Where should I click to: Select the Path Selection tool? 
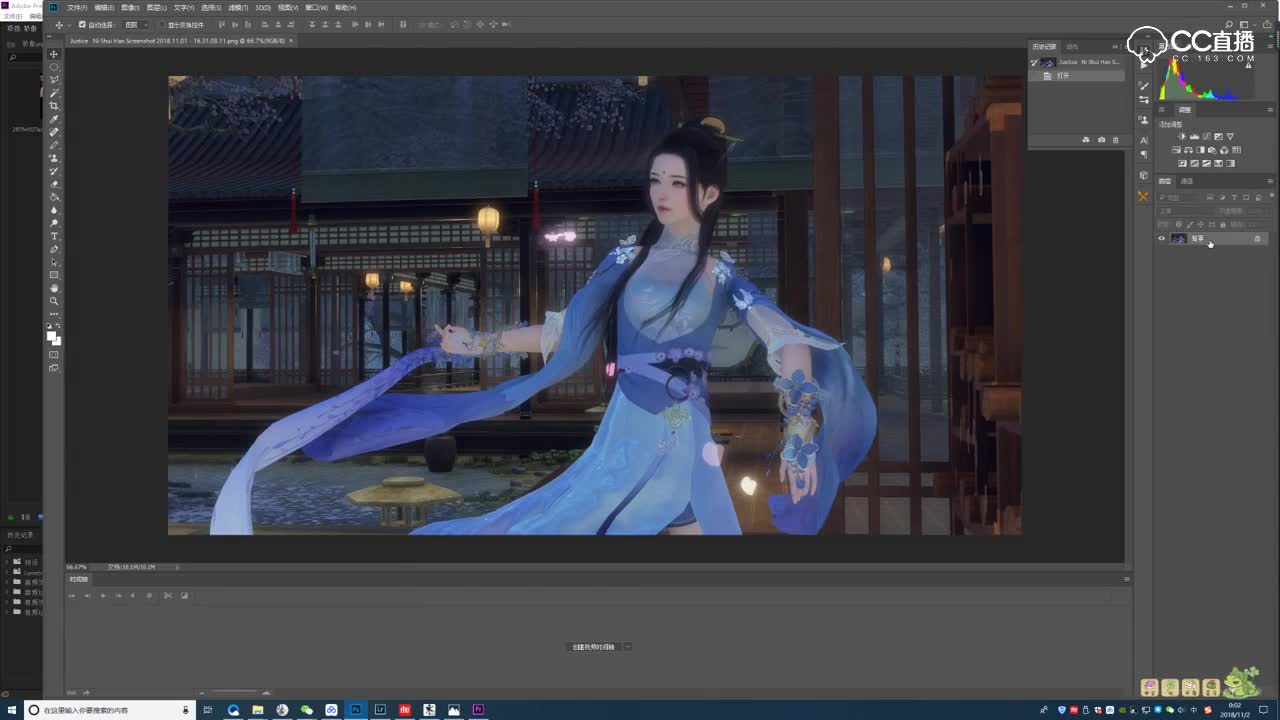(54, 262)
